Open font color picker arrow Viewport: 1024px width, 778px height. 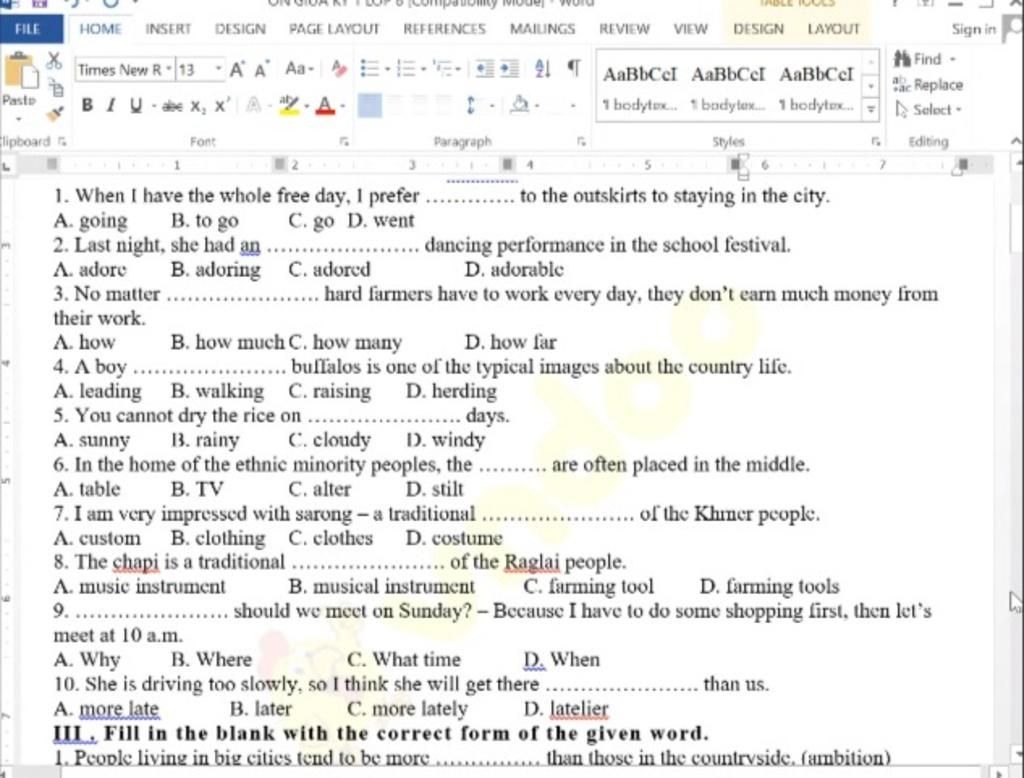click(x=343, y=106)
